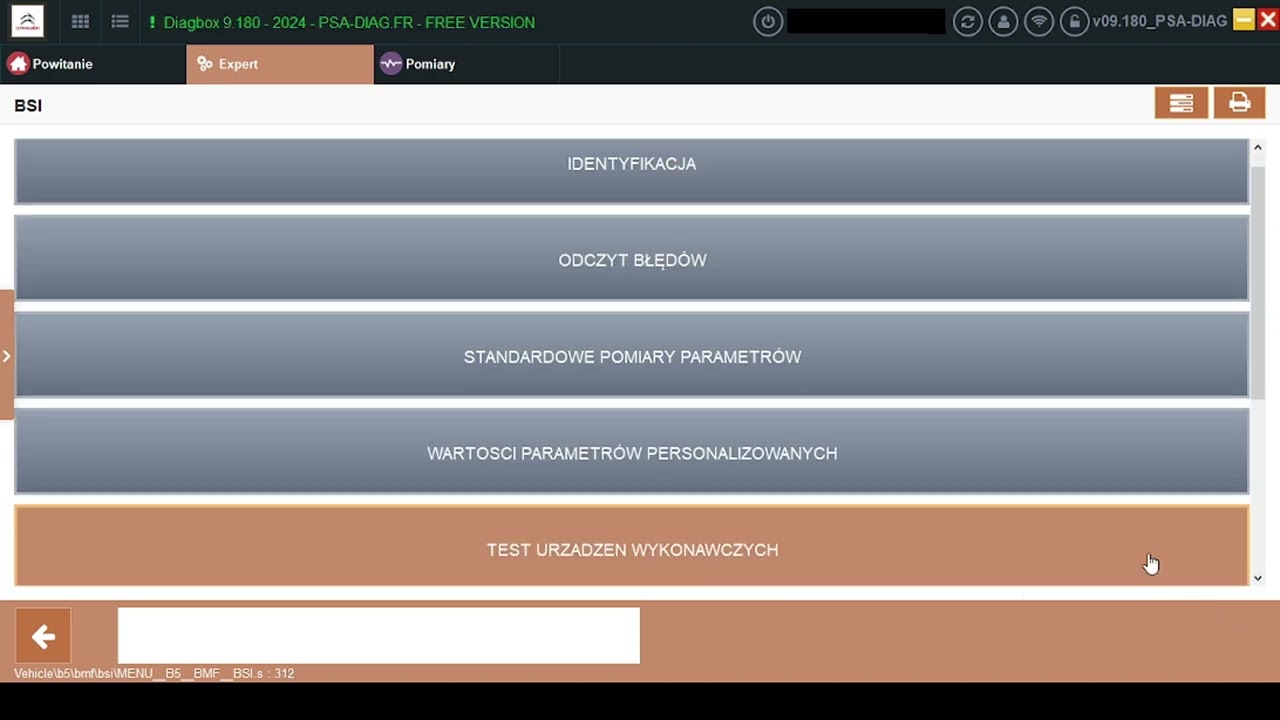
Task: Open ODCZYT BŁĘDÓW entry
Action: [631, 258]
